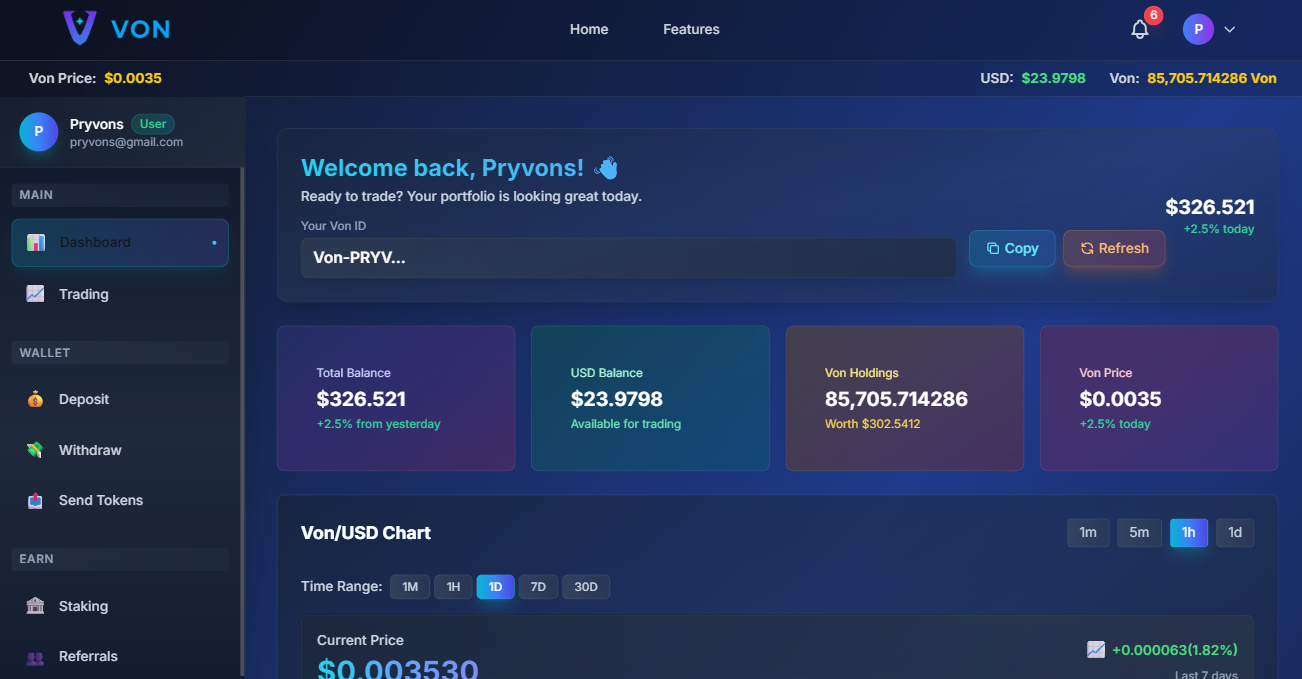Viewport: 1302px width, 679px height.
Task: Open Staking via its bank icon
Action: coord(35,605)
